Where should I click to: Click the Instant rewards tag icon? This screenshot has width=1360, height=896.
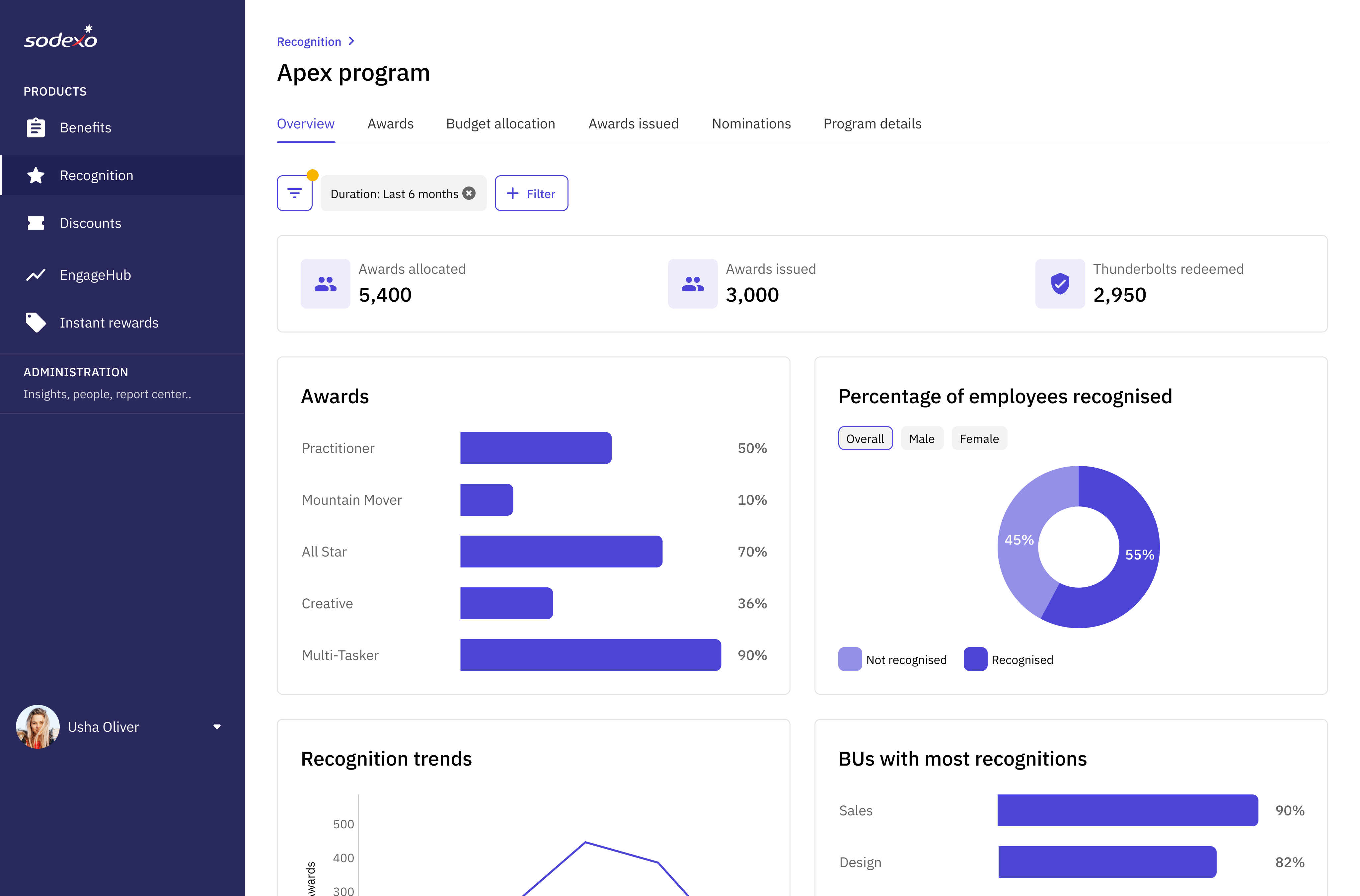36,322
